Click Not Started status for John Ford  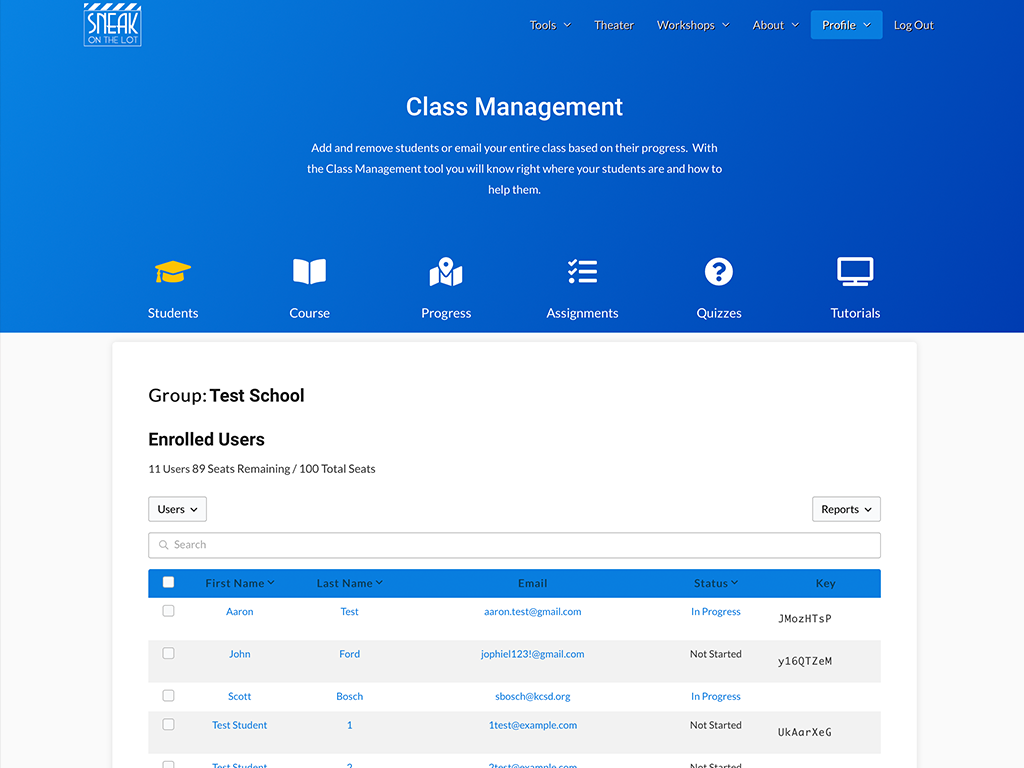click(x=716, y=654)
